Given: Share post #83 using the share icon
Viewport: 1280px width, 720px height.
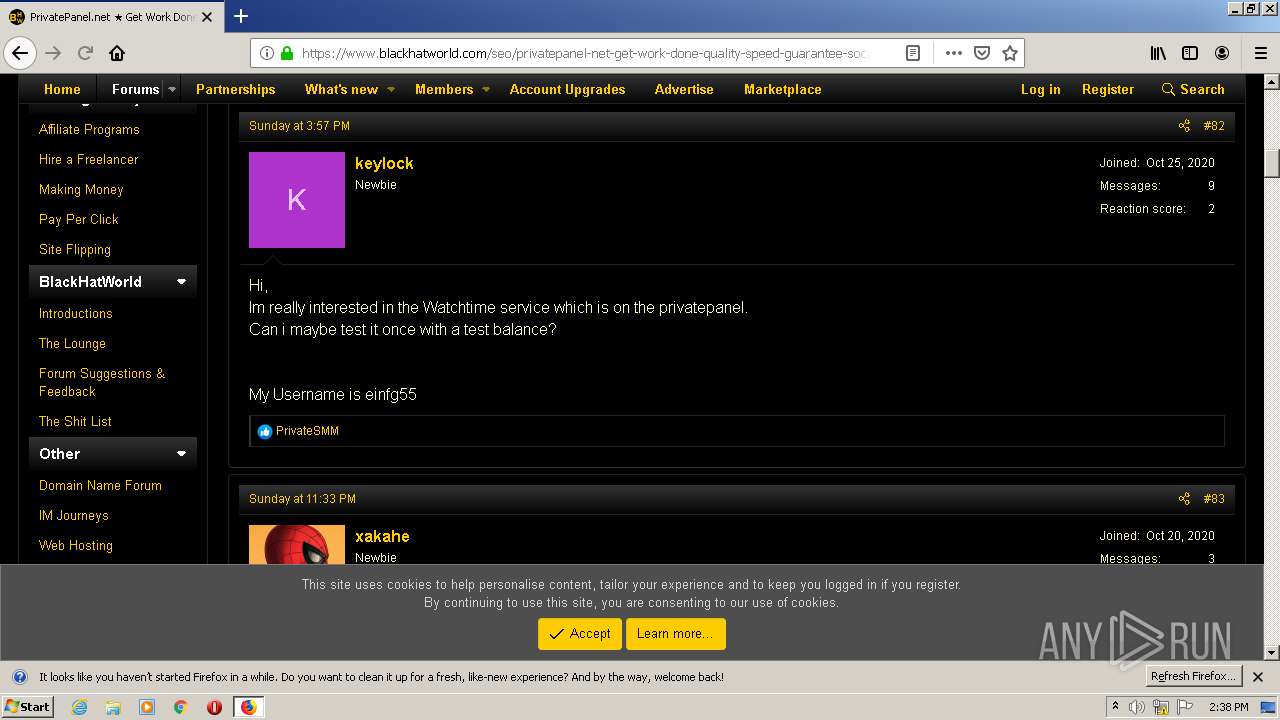Looking at the screenshot, I should (x=1184, y=499).
